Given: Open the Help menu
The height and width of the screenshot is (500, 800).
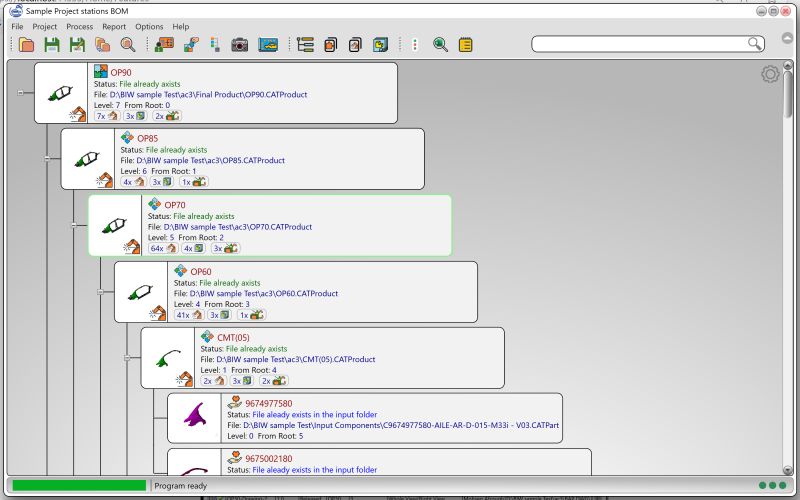Looking at the screenshot, I should point(181,27).
